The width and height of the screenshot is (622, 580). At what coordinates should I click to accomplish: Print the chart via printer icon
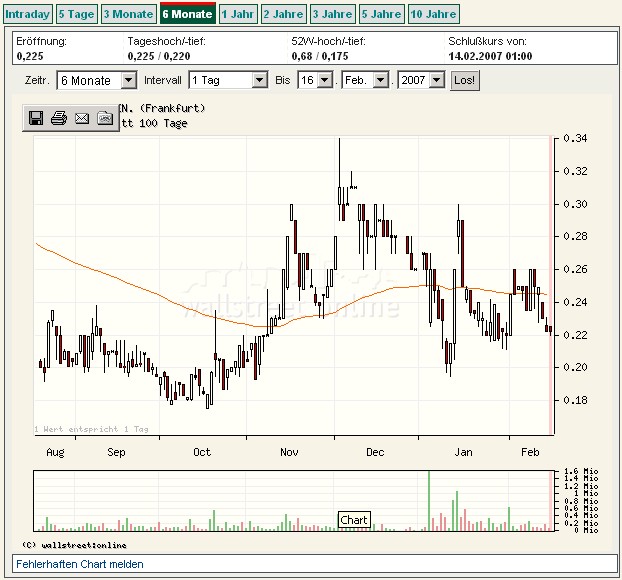(59, 118)
